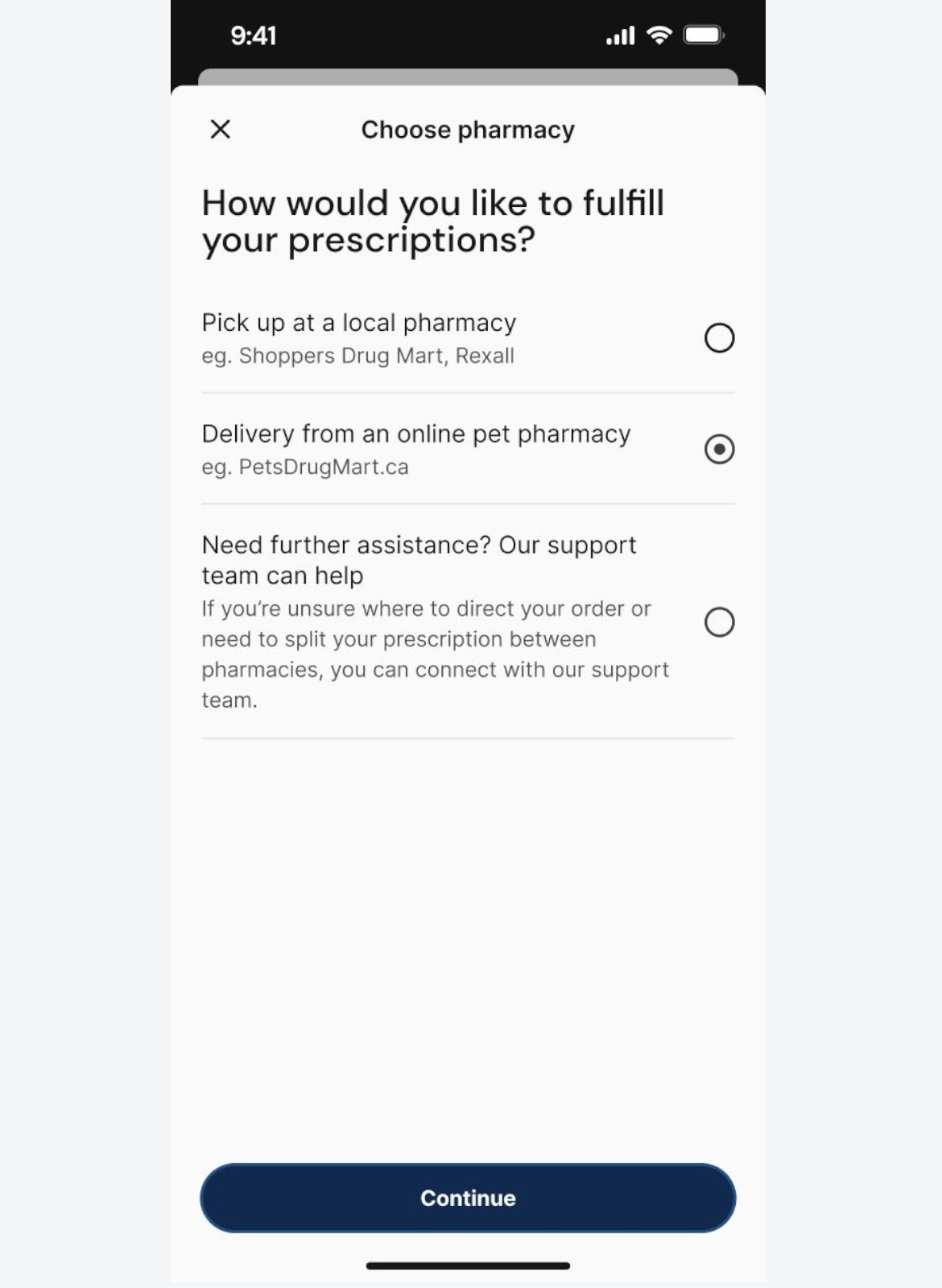Click the cellular signal bars icon
This screenshot has width=942, height=1288.
tap(618, 35)
